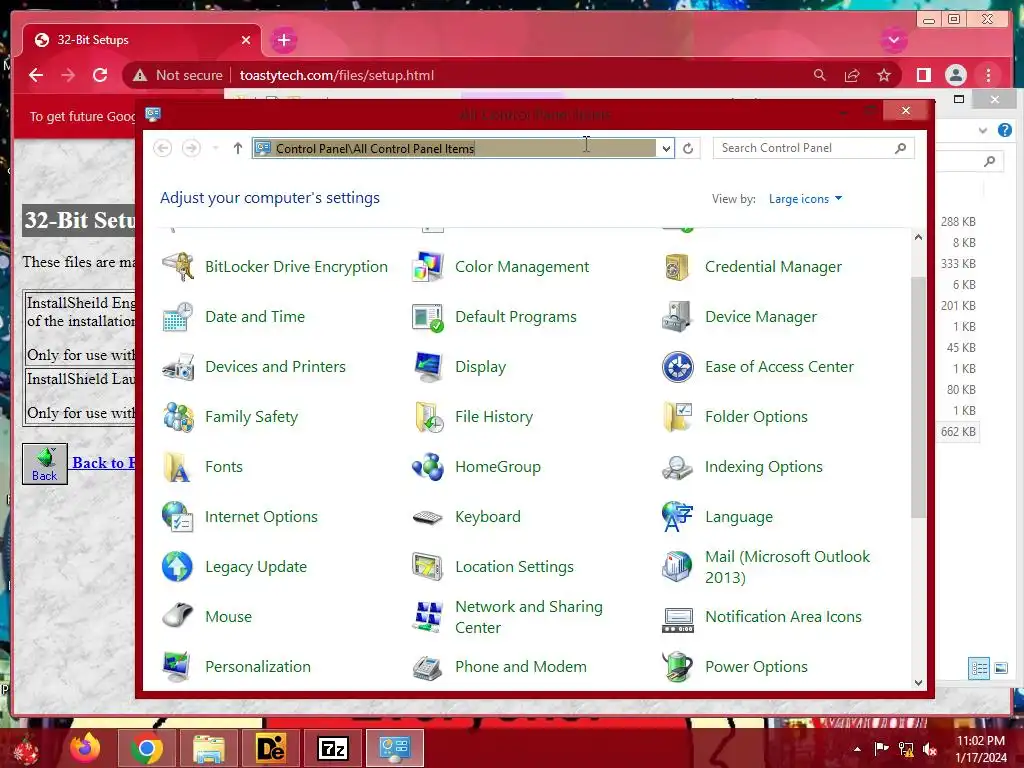Open Chrome profile avatar
This screenshot has width=1024, height=768.
coord(955,75)
